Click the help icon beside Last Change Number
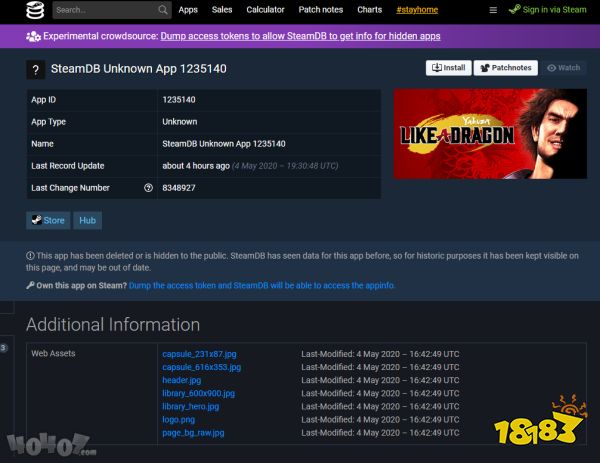600x463 pixels. (148, 188)
